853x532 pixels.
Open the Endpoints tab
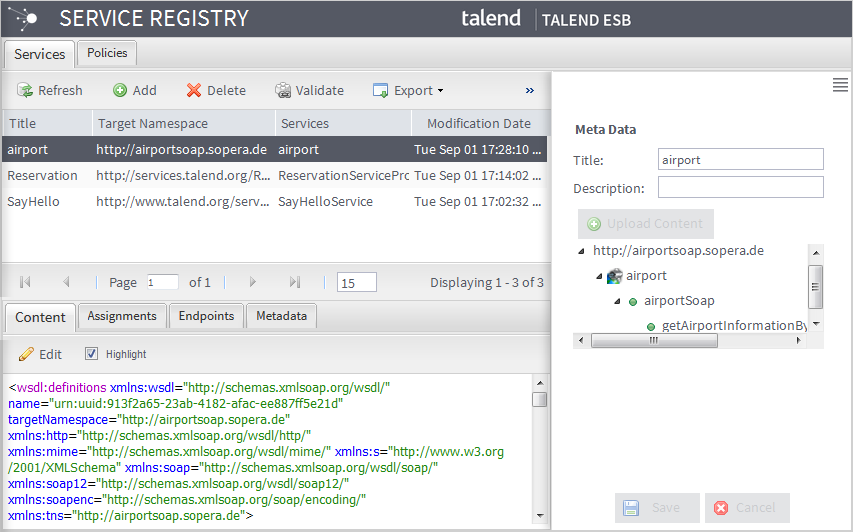pyautogui.click(x=206, y=317)
